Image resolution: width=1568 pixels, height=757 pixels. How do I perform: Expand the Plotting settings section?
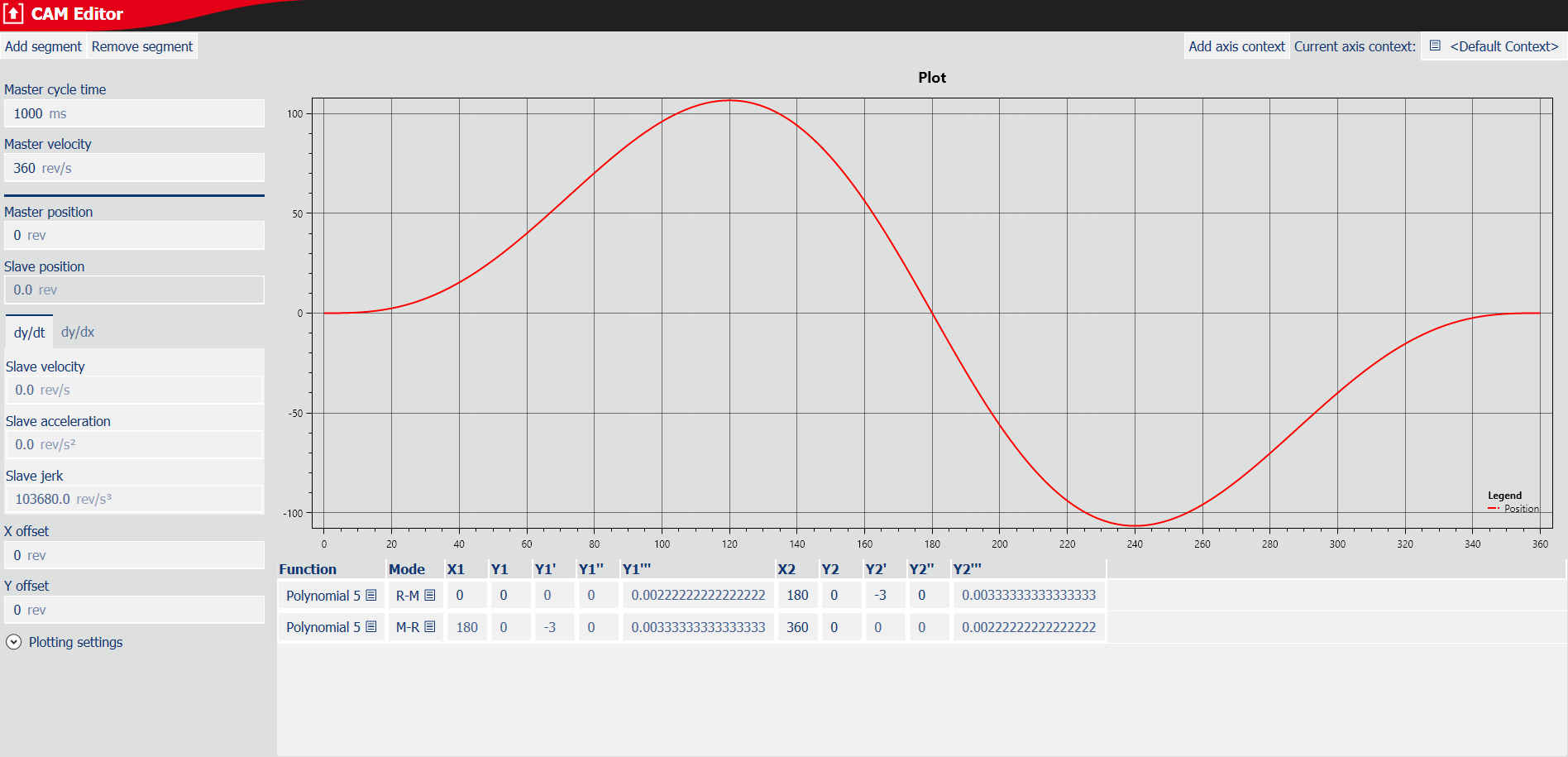[x=14, y=642]
